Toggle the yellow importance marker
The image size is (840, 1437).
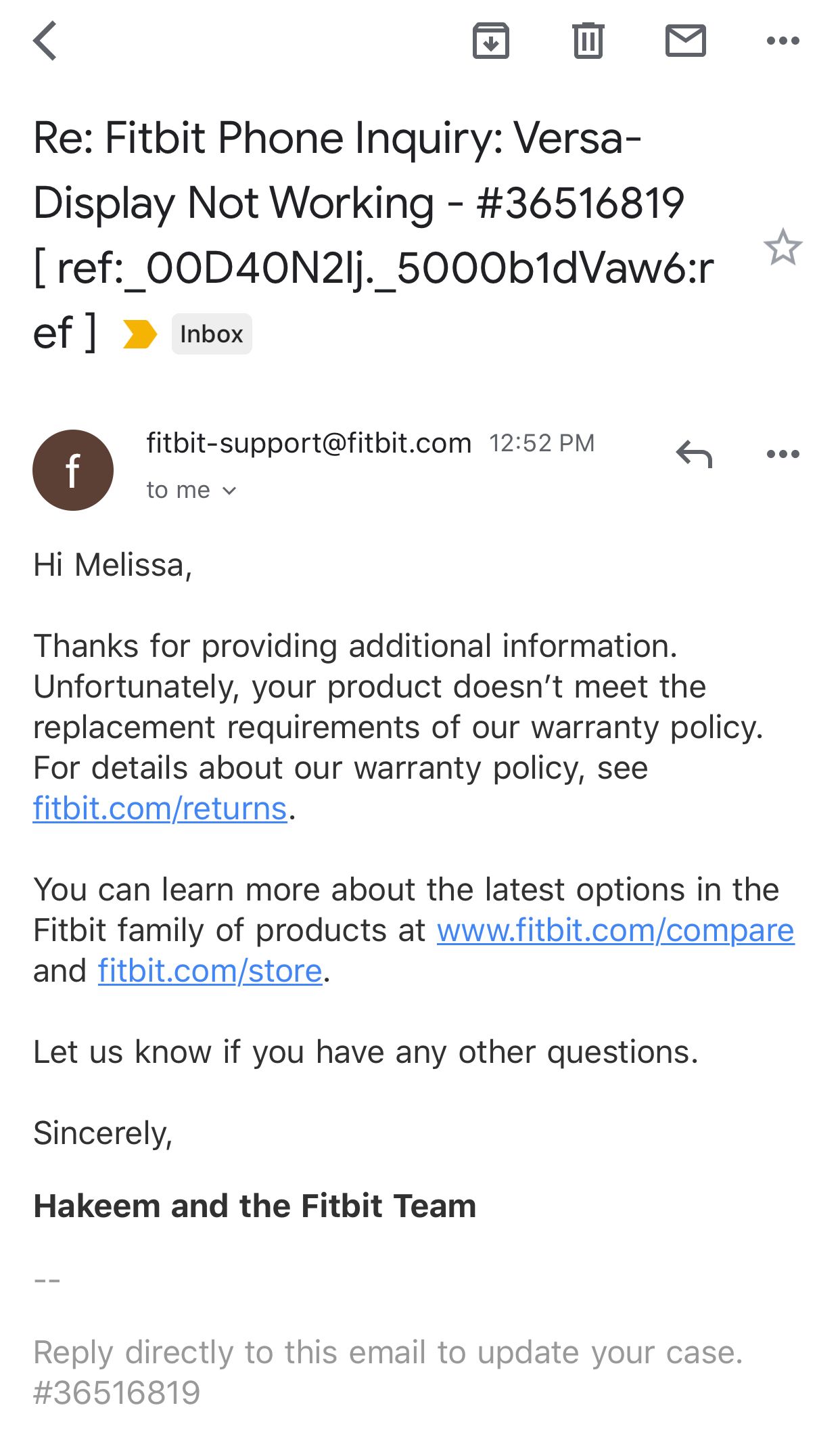[140, 334]
